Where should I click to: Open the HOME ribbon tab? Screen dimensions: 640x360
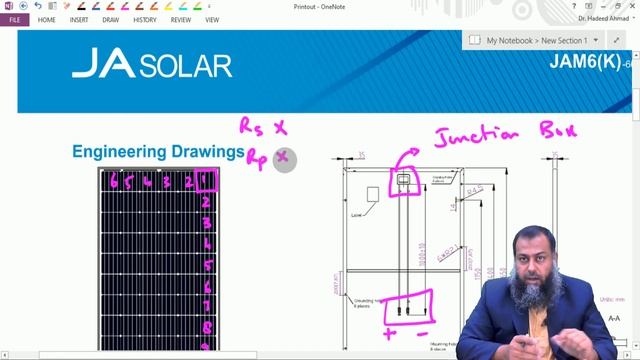click(47, 20)
